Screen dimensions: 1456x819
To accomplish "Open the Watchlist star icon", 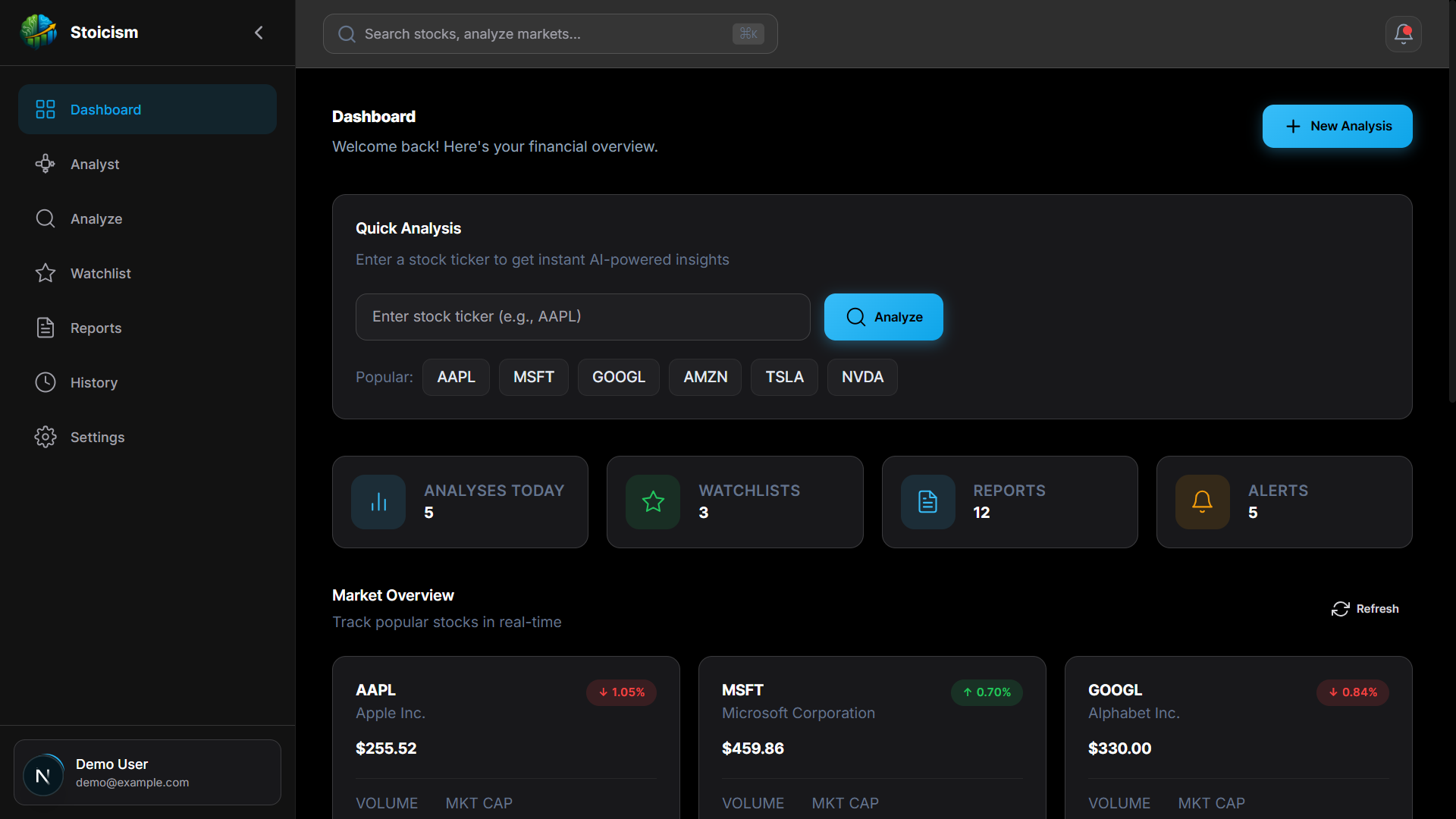I will click(x=45, y=273).
